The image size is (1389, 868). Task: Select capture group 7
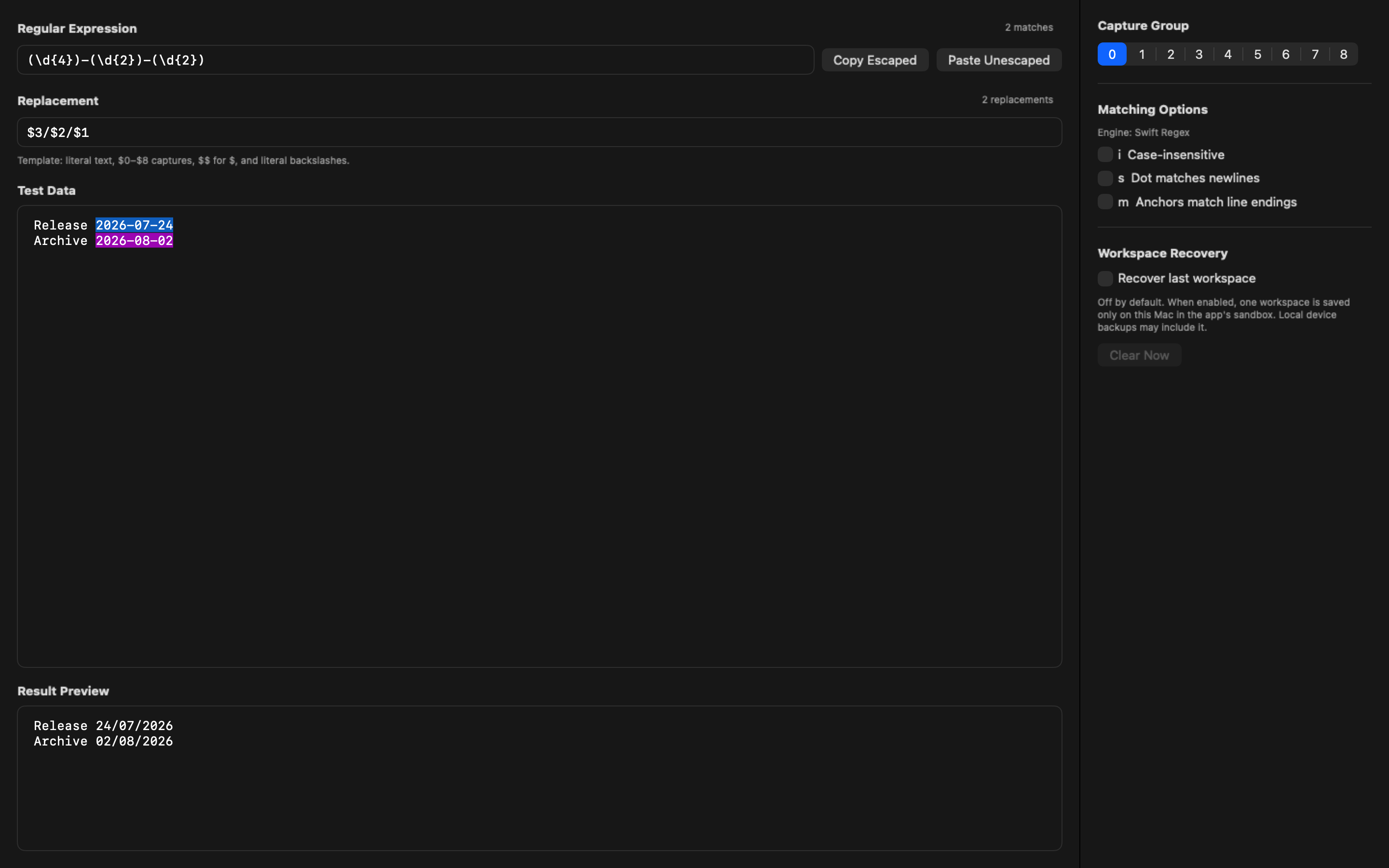[x=1314, y=54]
